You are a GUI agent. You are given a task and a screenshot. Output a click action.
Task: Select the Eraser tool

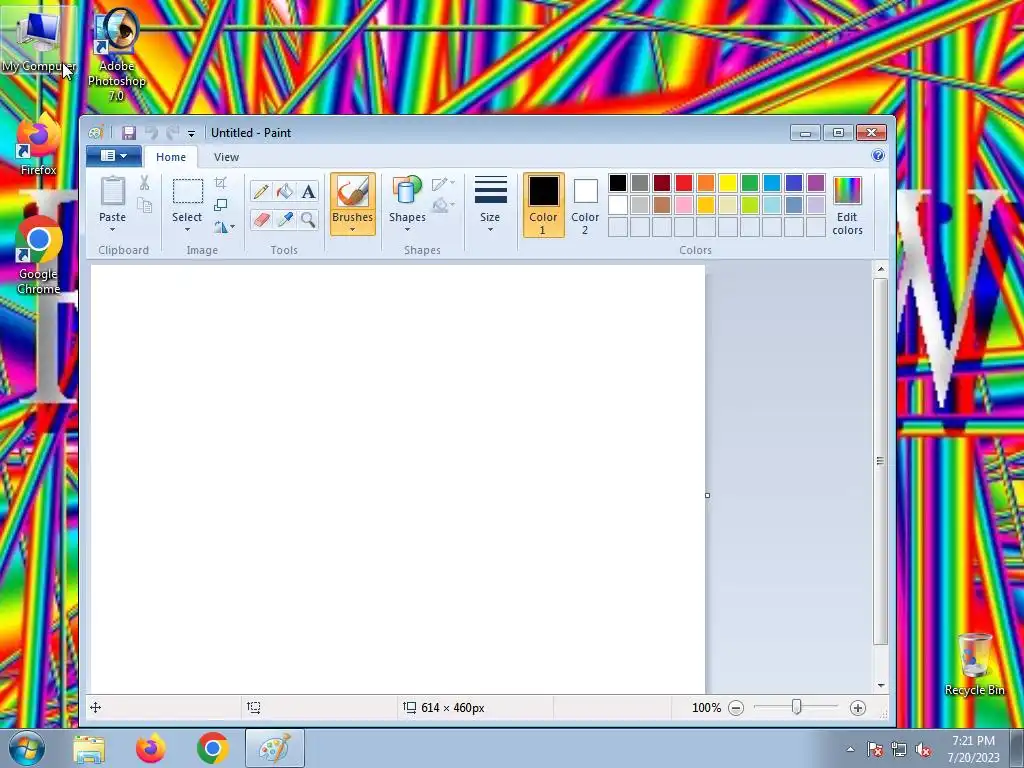pyautogui.click(x=261, y=219)
